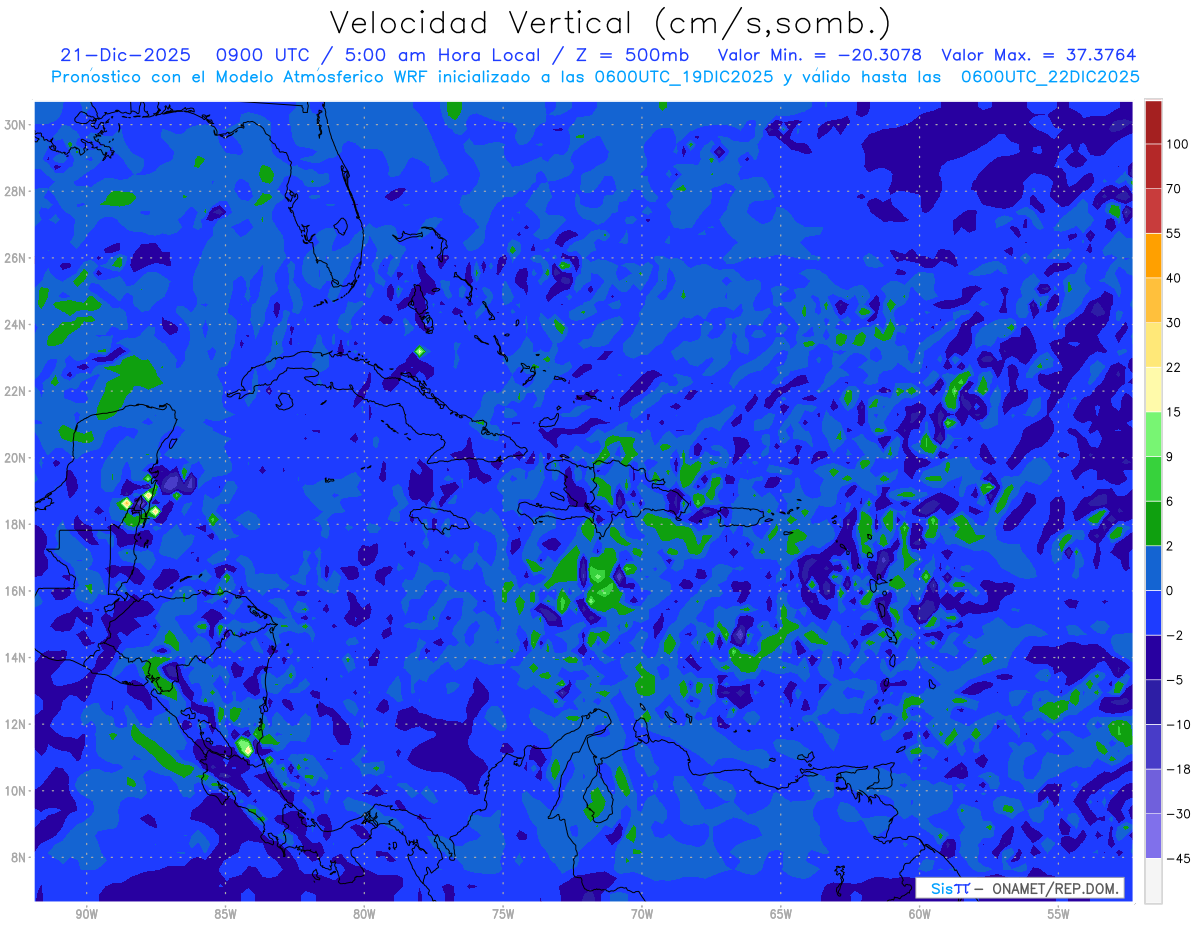Pick the green swatch between 6 and 9

pyautogui.click(x=1153, y=478)
